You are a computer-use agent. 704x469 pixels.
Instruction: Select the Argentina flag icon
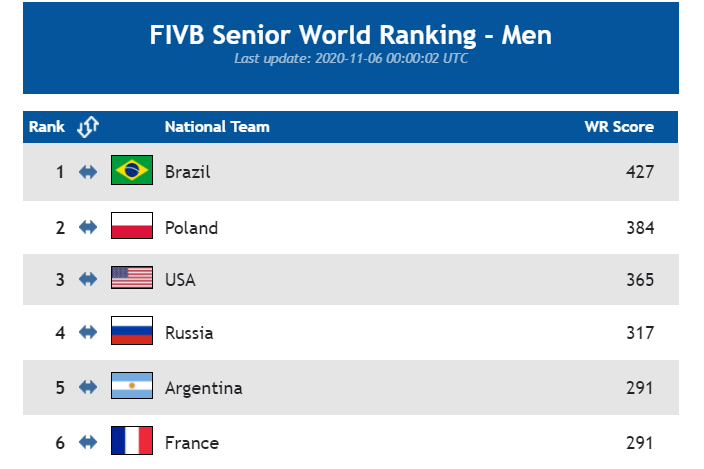pos(132,386)
